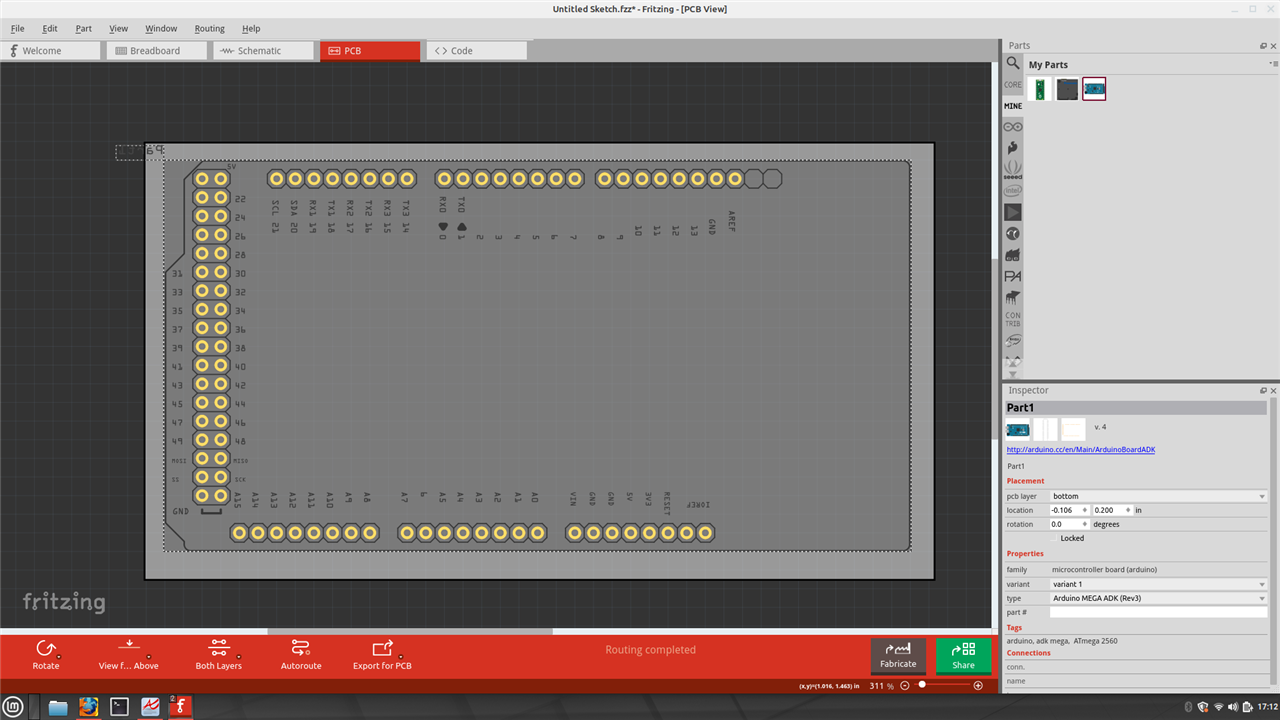The image size is (1280, 720).
Task: Select the CORE parts bin
Action: click(x=1013, y=85)
